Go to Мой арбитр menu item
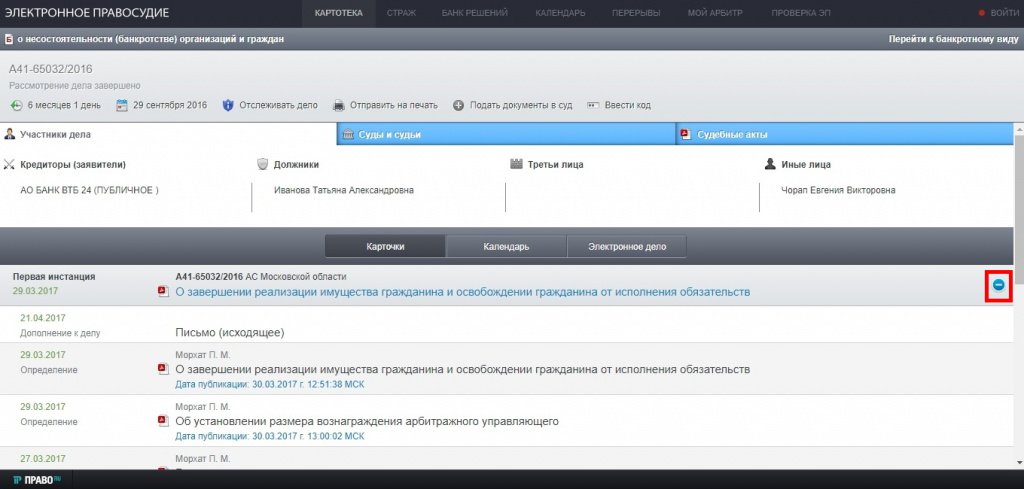 (x=714, y=12)
